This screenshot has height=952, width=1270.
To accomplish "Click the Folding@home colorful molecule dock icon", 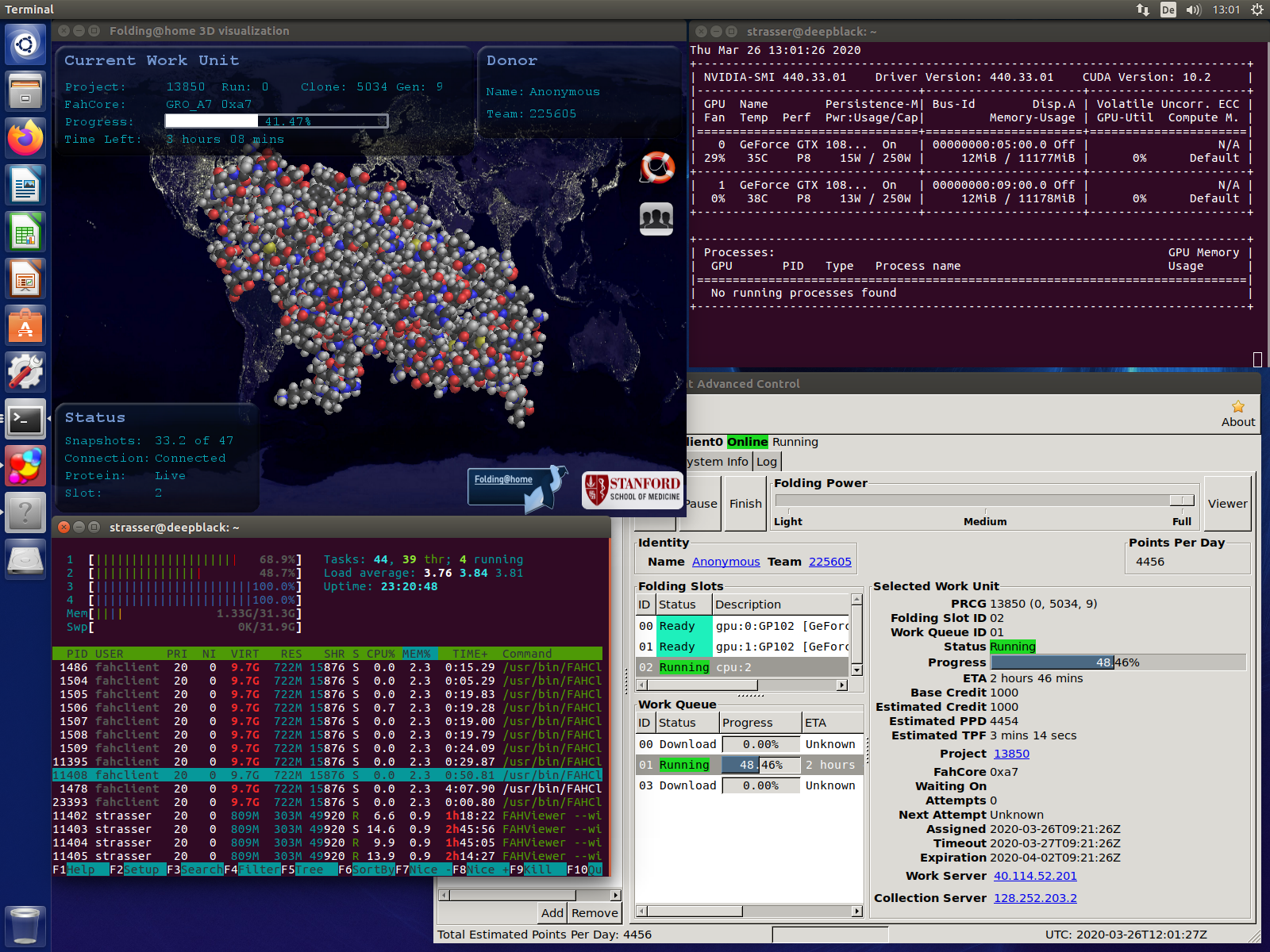I will [25, 466].
